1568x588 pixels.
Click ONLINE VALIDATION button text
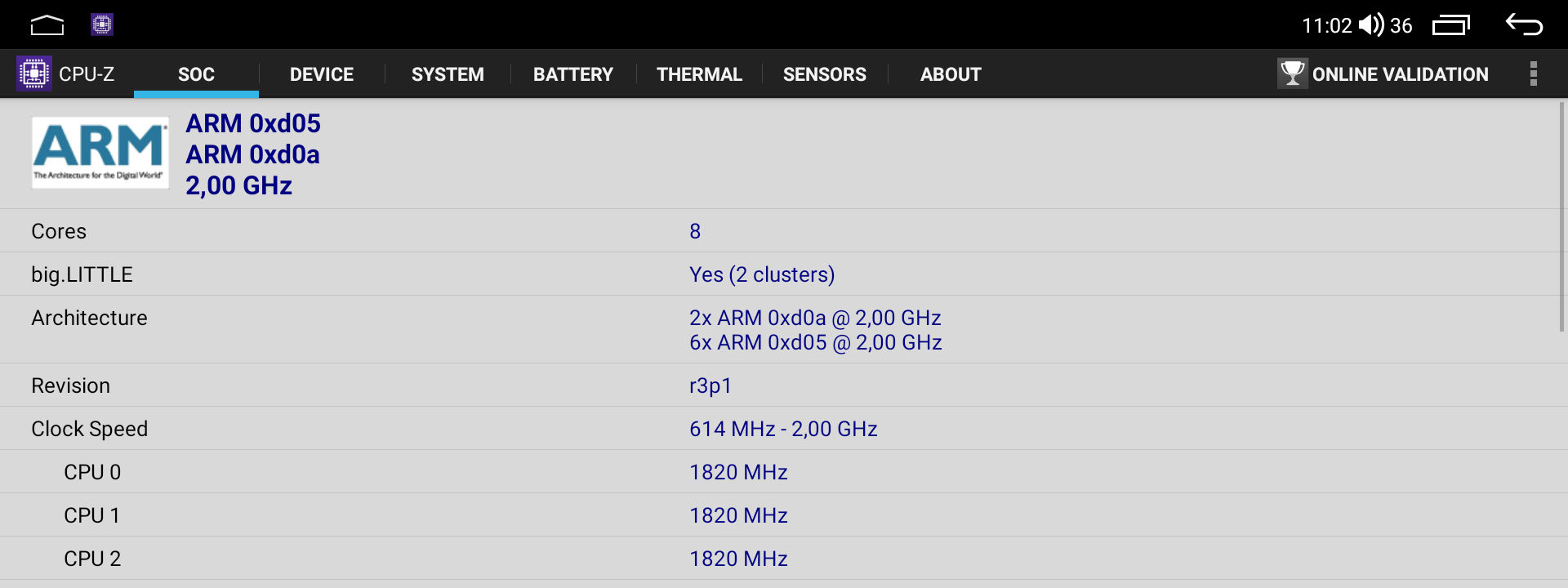[1400, 74]
